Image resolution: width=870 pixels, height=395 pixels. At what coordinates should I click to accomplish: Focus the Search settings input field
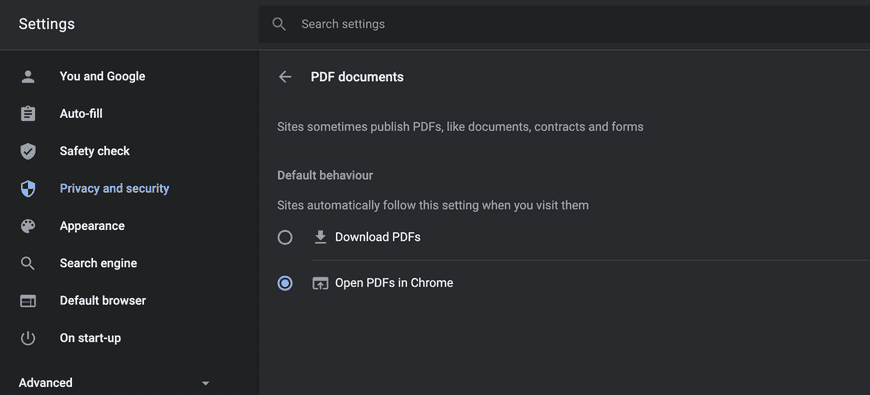pos(564,24)
